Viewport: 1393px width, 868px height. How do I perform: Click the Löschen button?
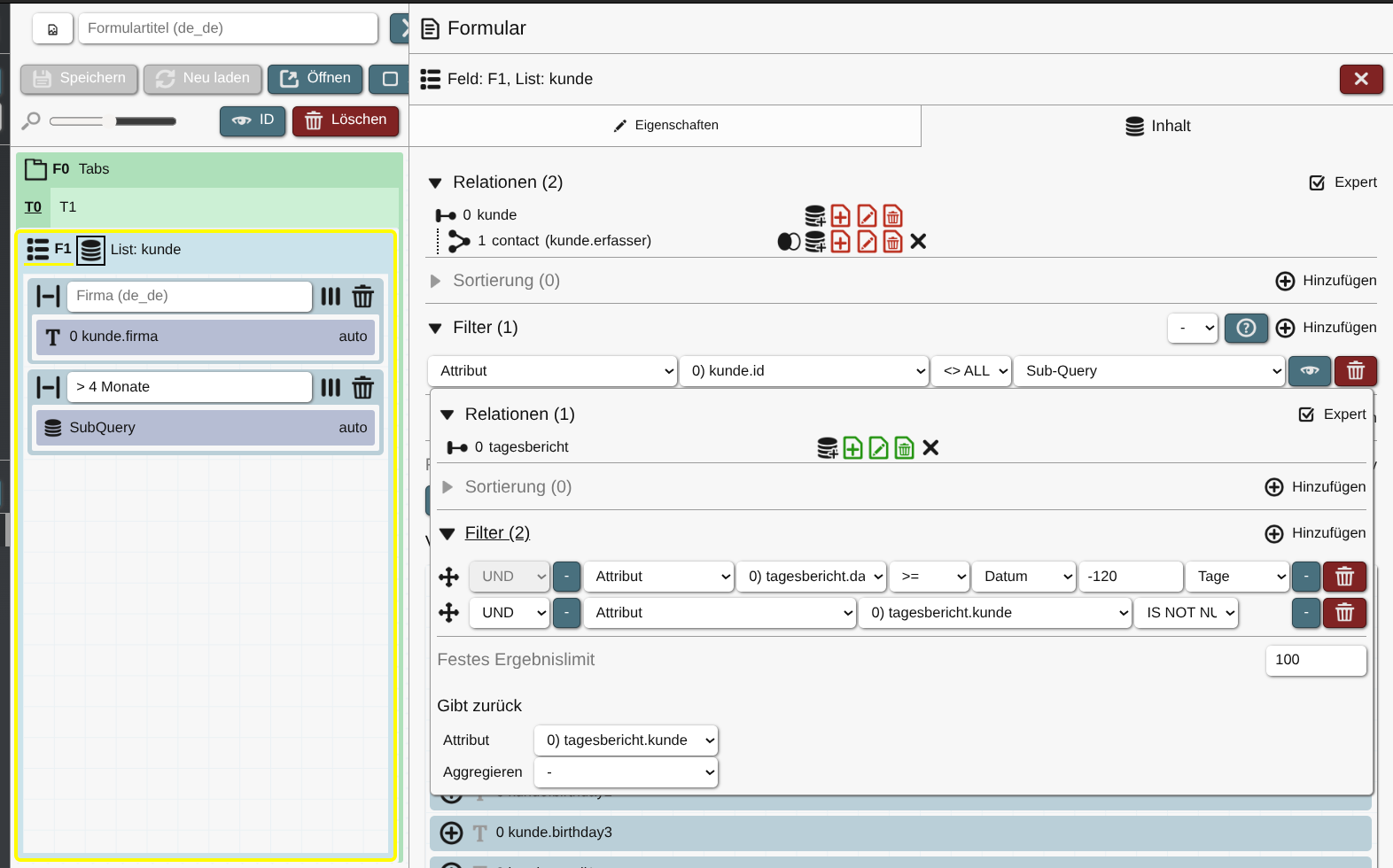(x=346, y=120)
